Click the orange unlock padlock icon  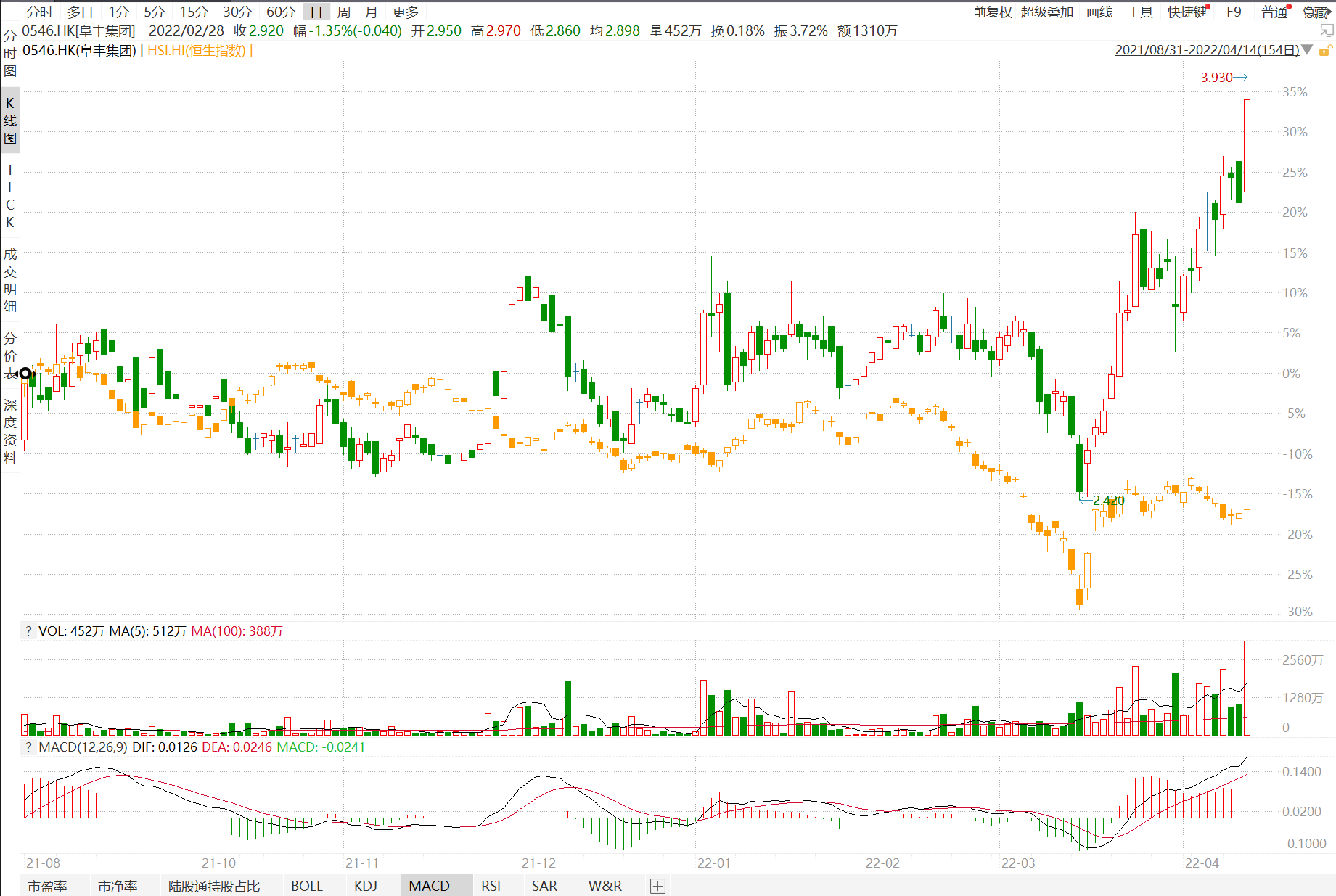point(1324,50)
